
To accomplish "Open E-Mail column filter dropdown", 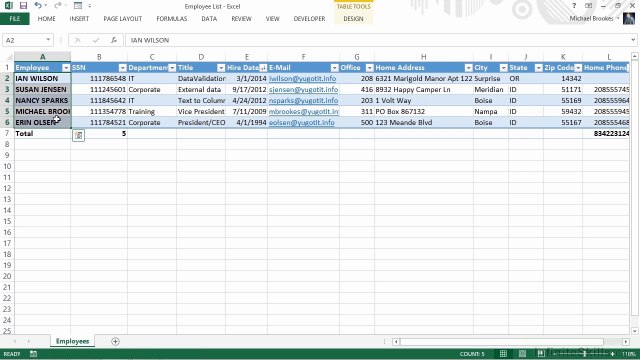I will click(x=334, y=68).
